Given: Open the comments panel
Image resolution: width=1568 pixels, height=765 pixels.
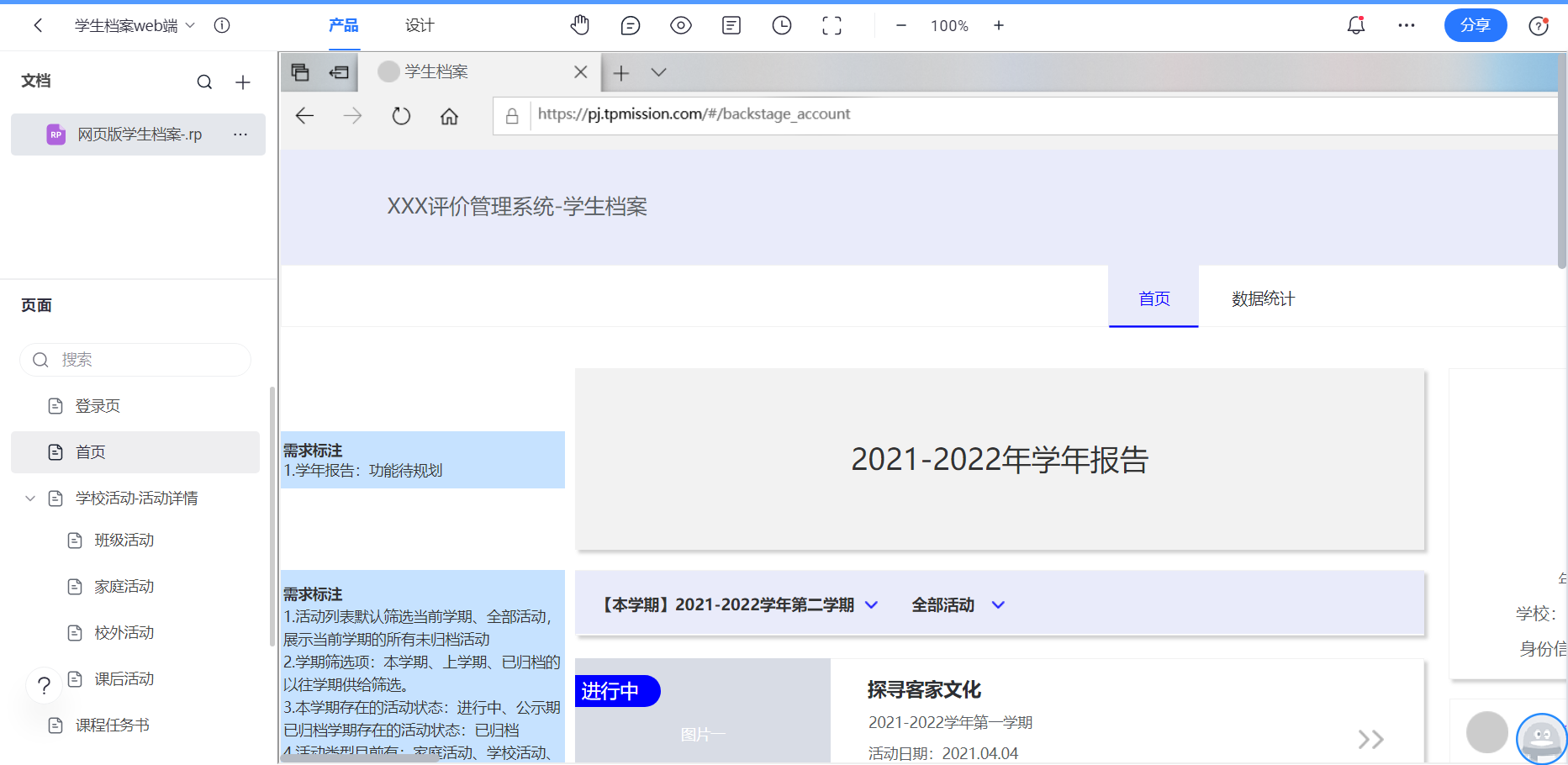Looking at the screenshot, I should 630,25.
